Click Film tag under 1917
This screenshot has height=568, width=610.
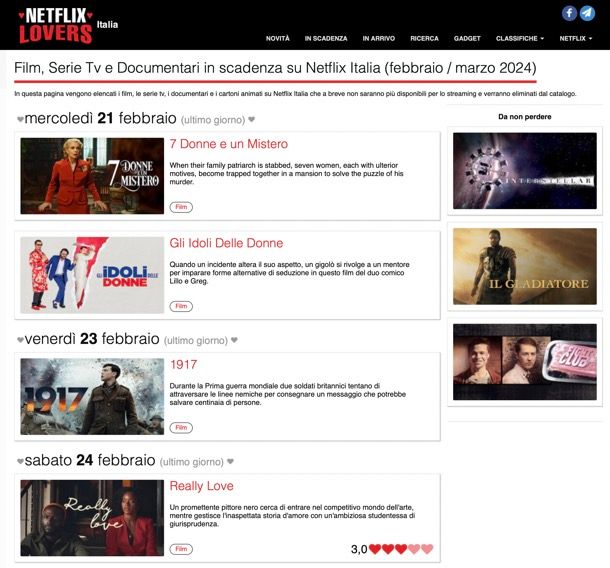[181, 428]
